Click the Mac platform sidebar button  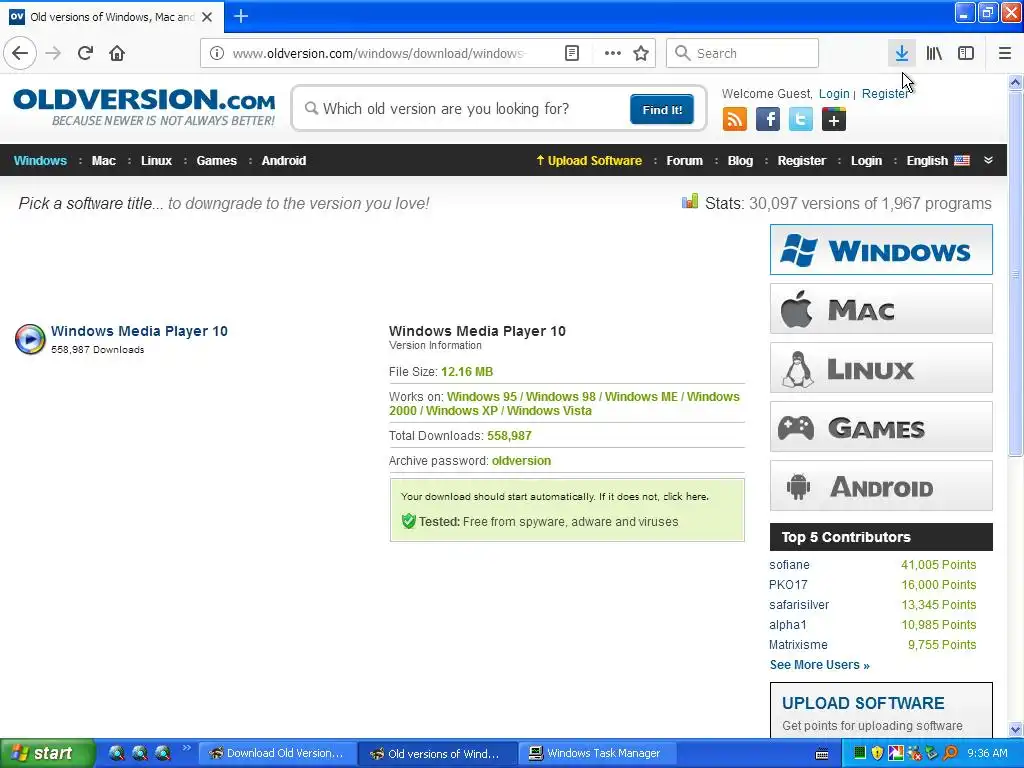(881, 309)
